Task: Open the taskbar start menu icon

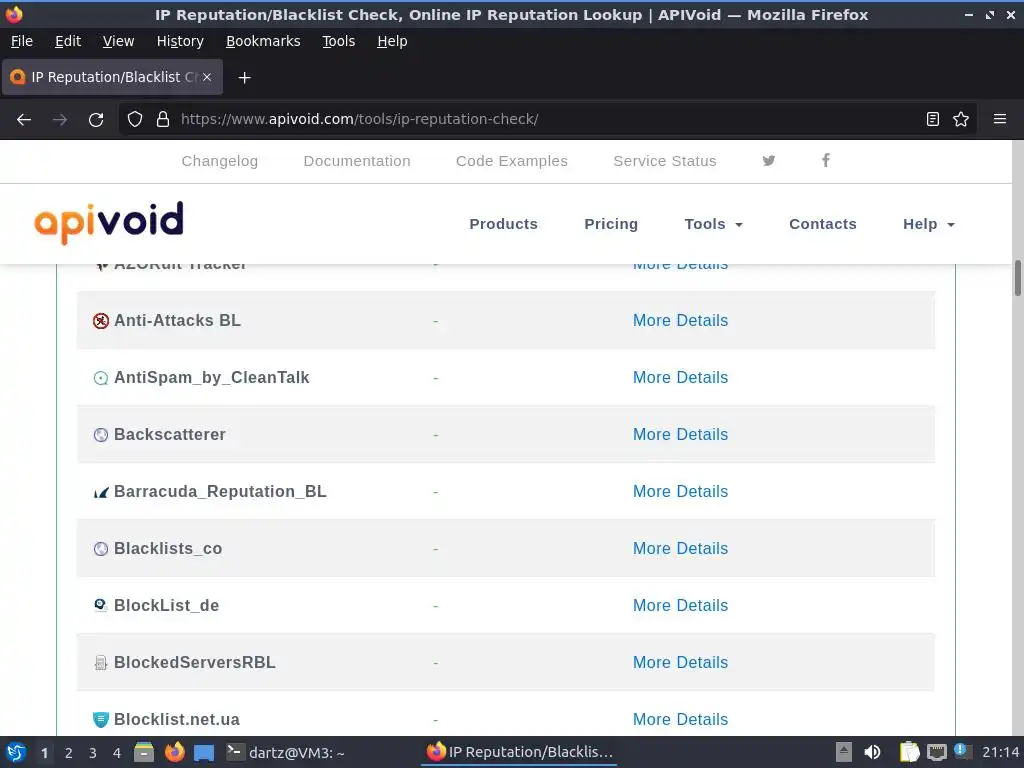Action: click(x=16, y=752)
